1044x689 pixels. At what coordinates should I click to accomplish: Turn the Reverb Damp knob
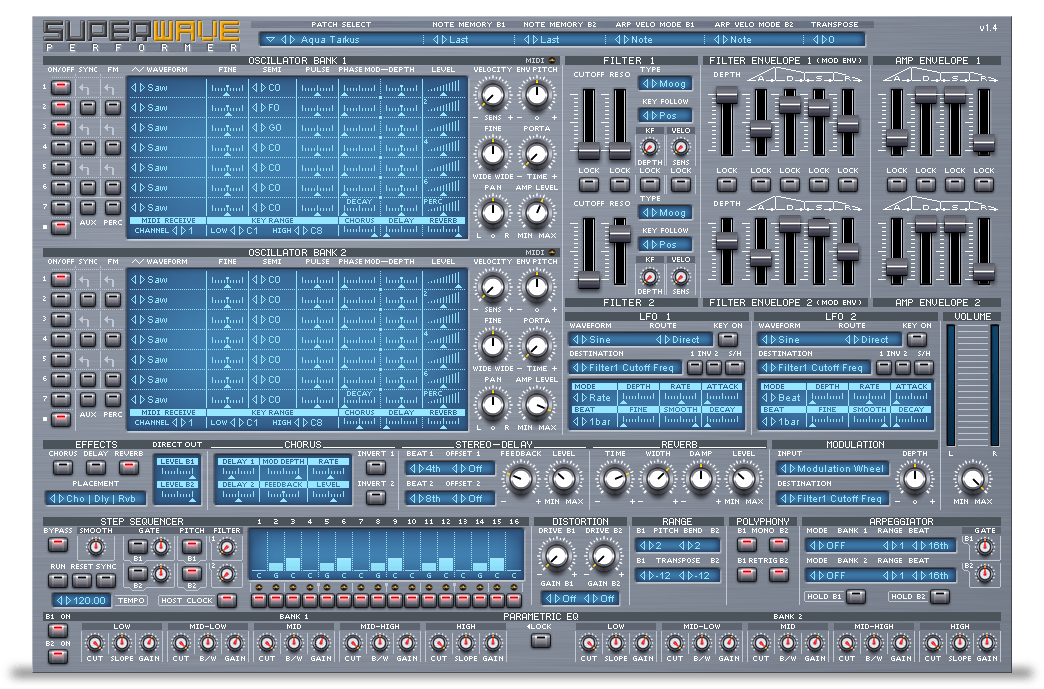700,480
